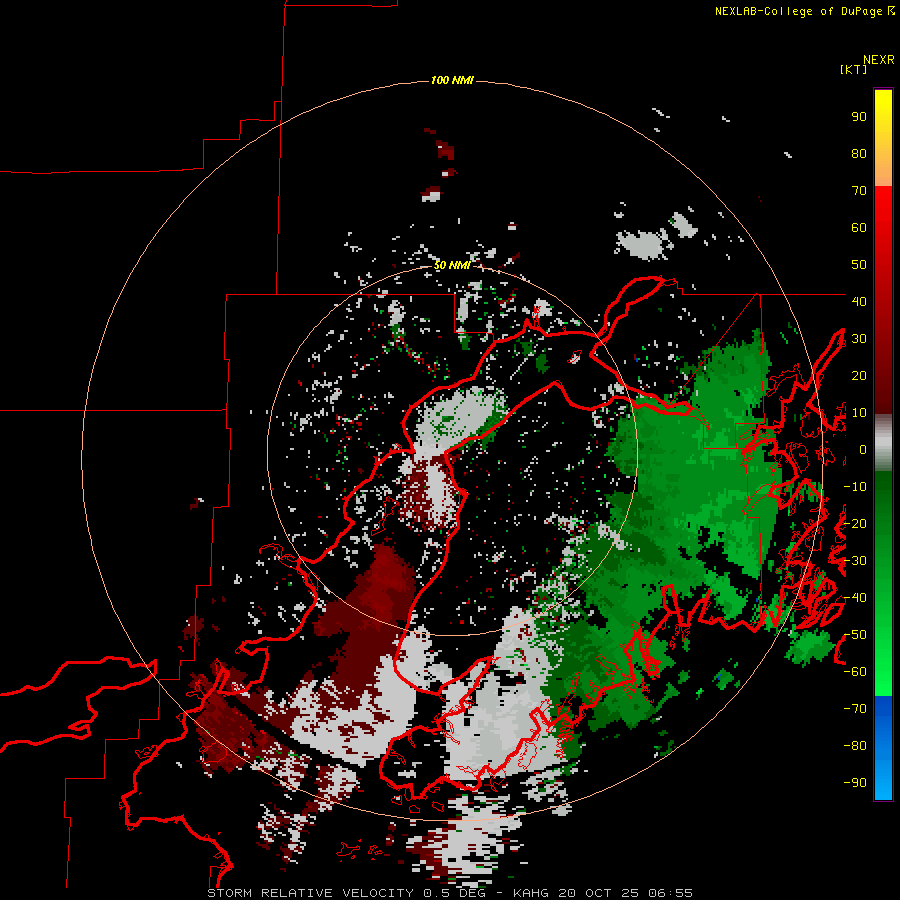900x900 pixels.
Task: Click the -80 value on the velocity scale
Action: tap(855, 746)
